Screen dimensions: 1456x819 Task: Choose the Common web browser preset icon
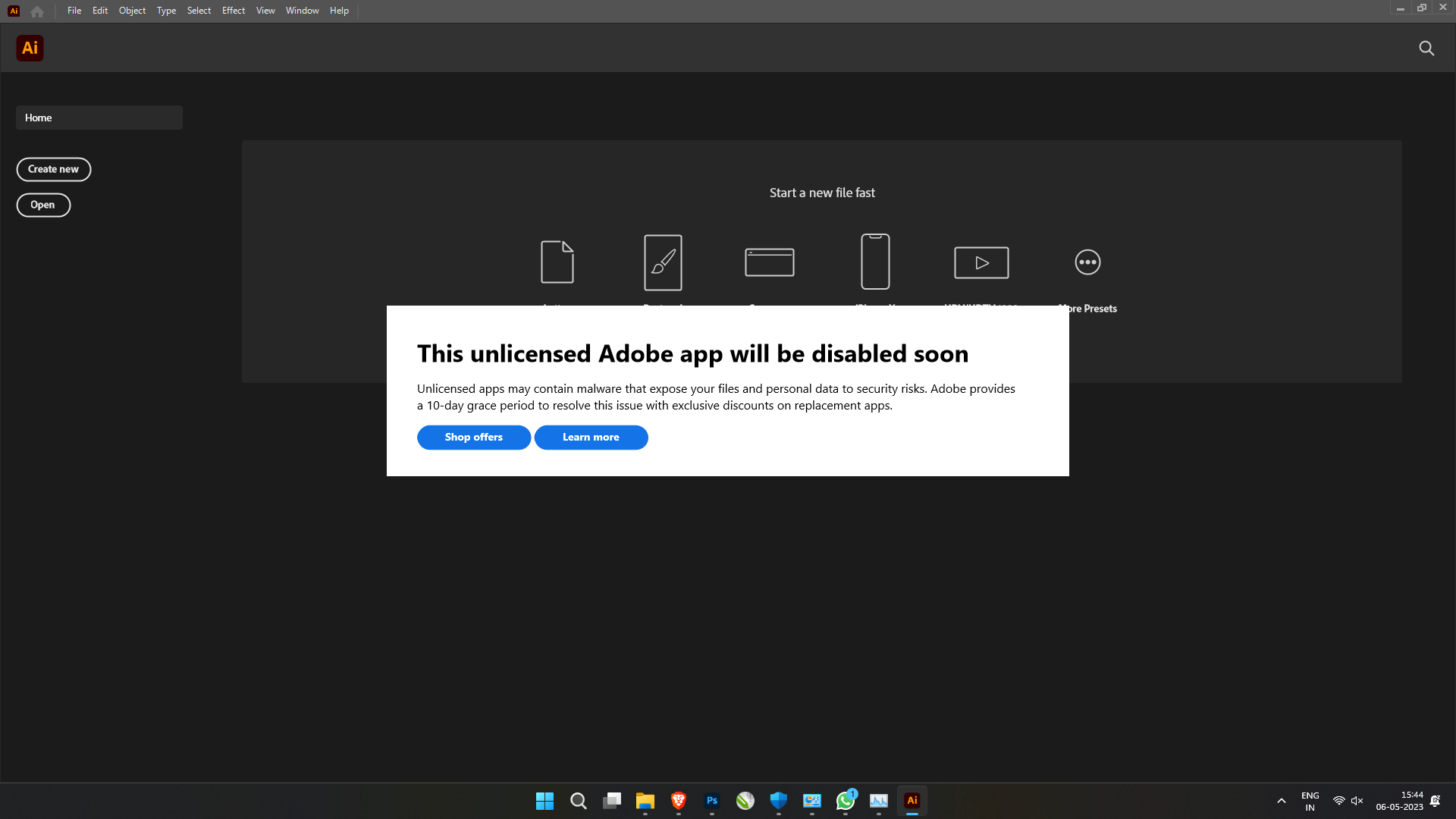pos(770,262)
